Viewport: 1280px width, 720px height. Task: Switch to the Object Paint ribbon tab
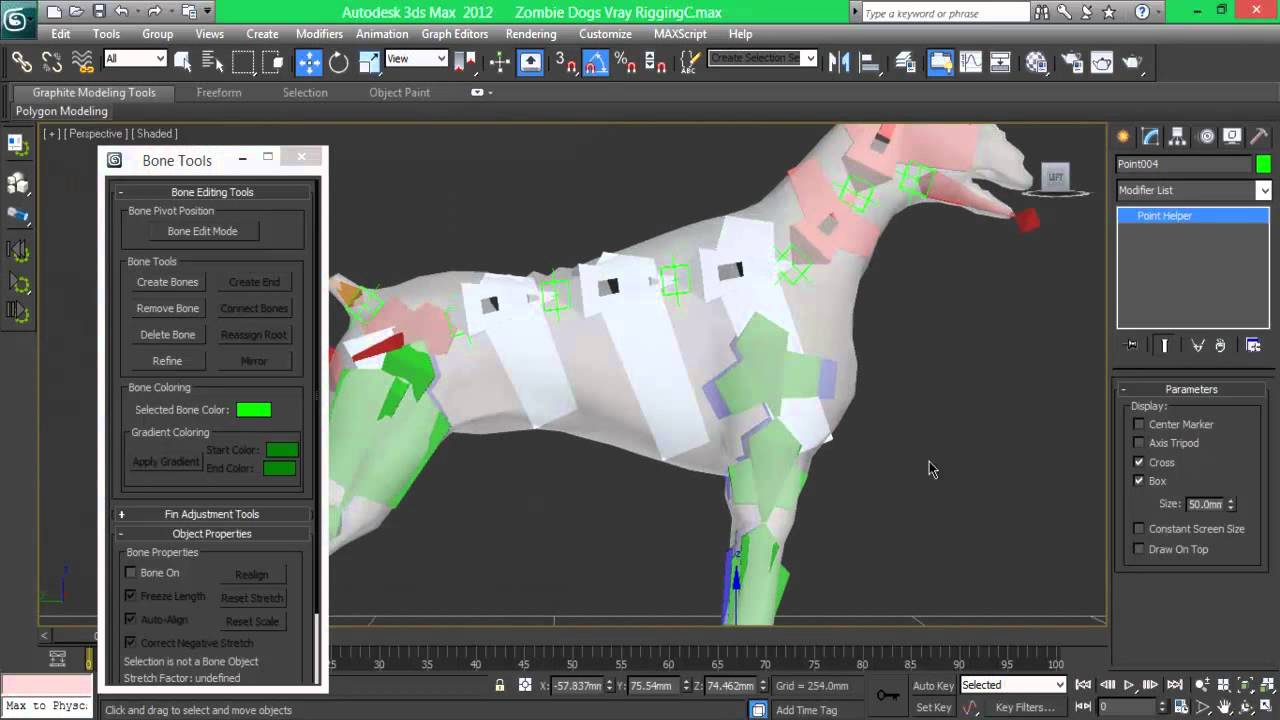399,92
